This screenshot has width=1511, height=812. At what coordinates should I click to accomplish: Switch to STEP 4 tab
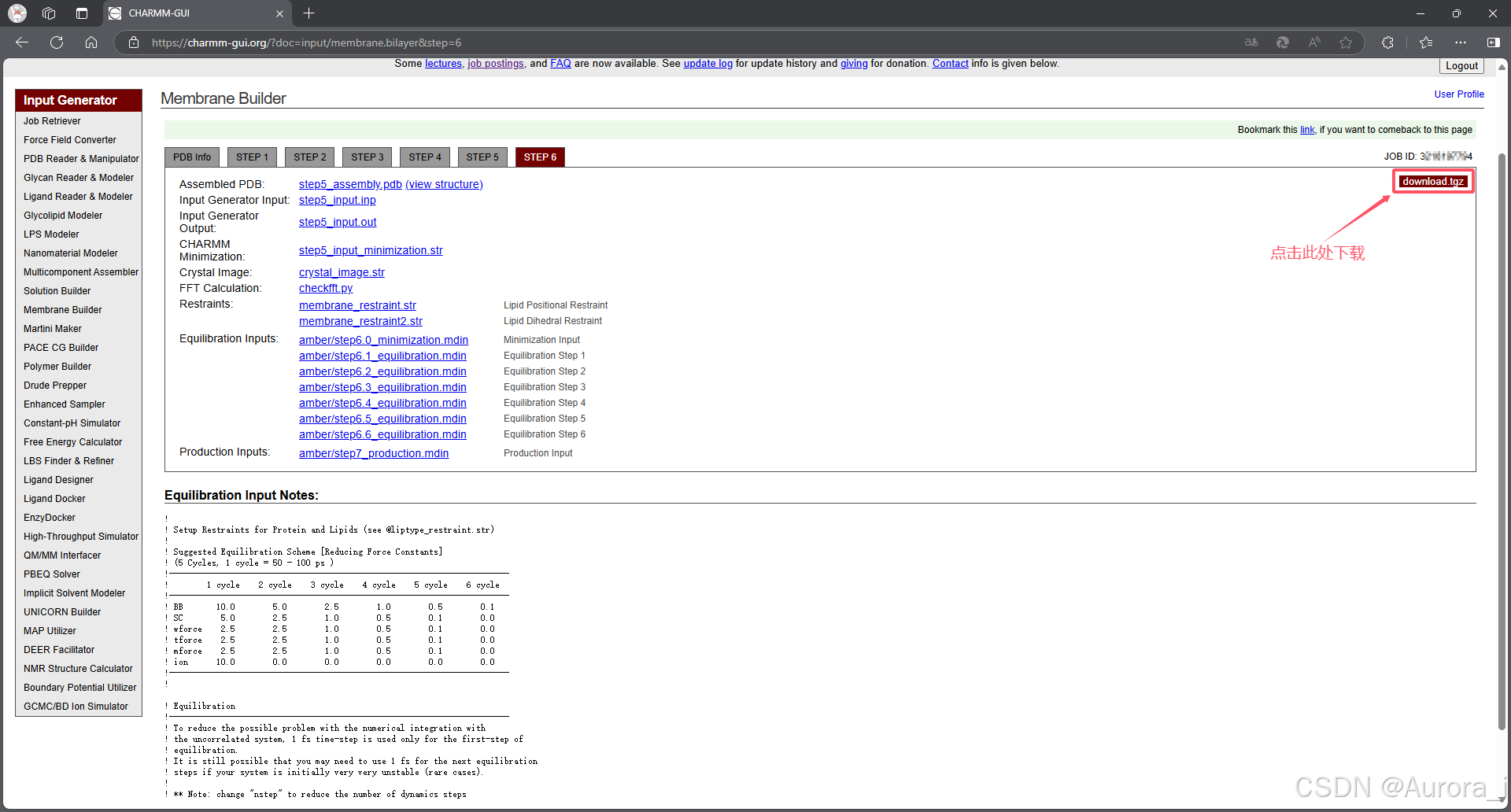coord(425,157)
